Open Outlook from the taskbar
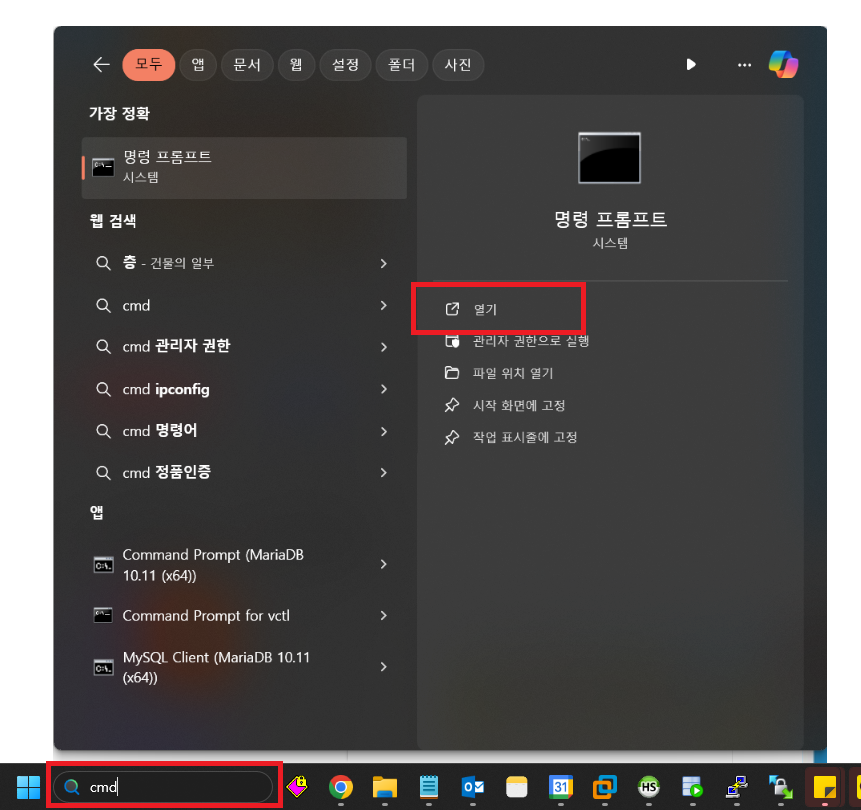The image size is (861, 810). 473,787
